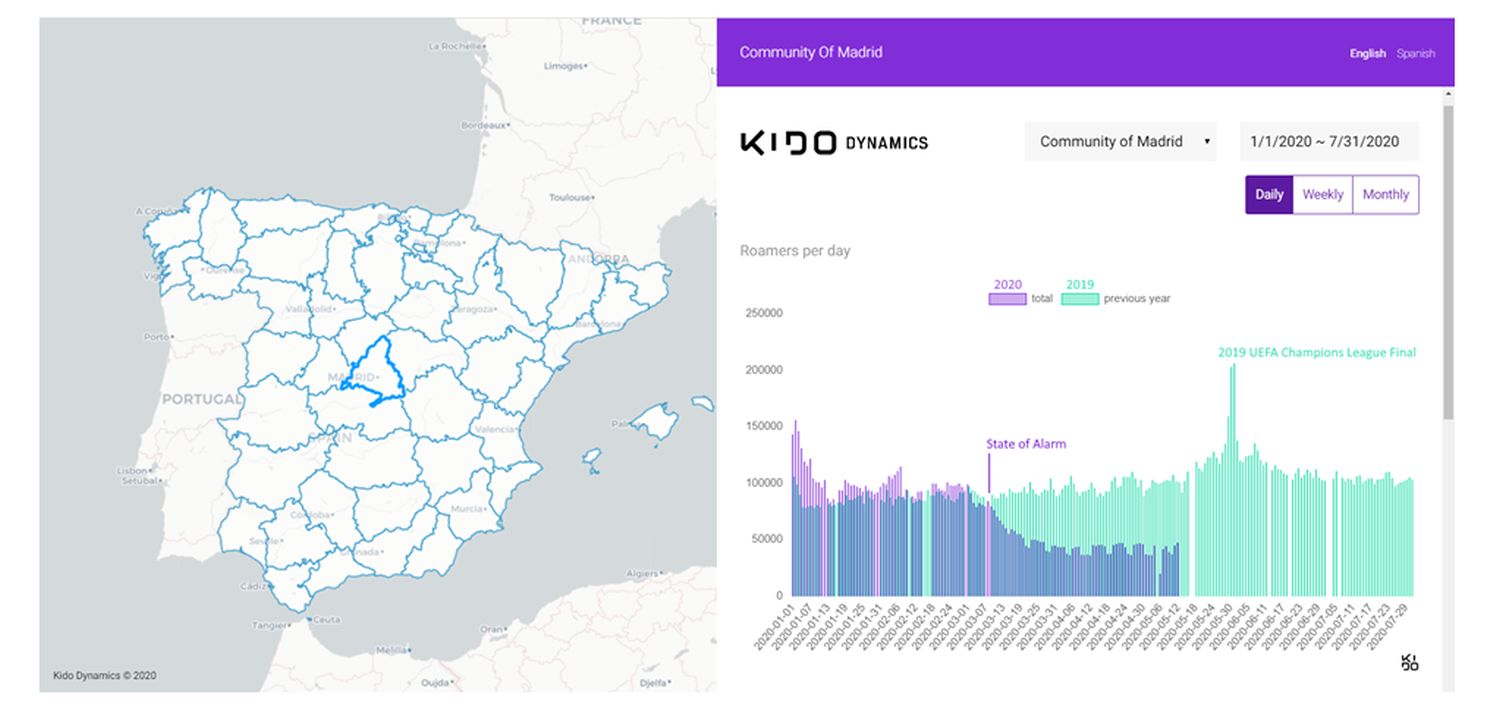1500x717 pixels.
Task: Click the Roamers per day chart title
Action: point(795,251)
